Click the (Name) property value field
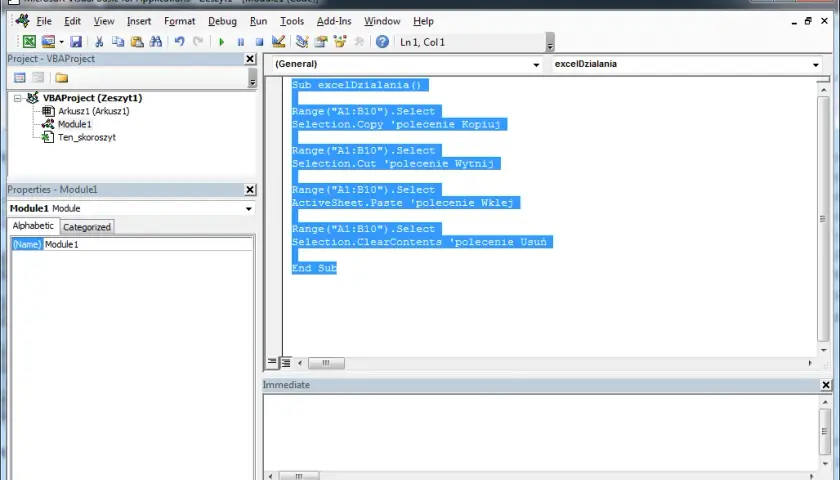 pyautogui.click(x=147, y=244)
